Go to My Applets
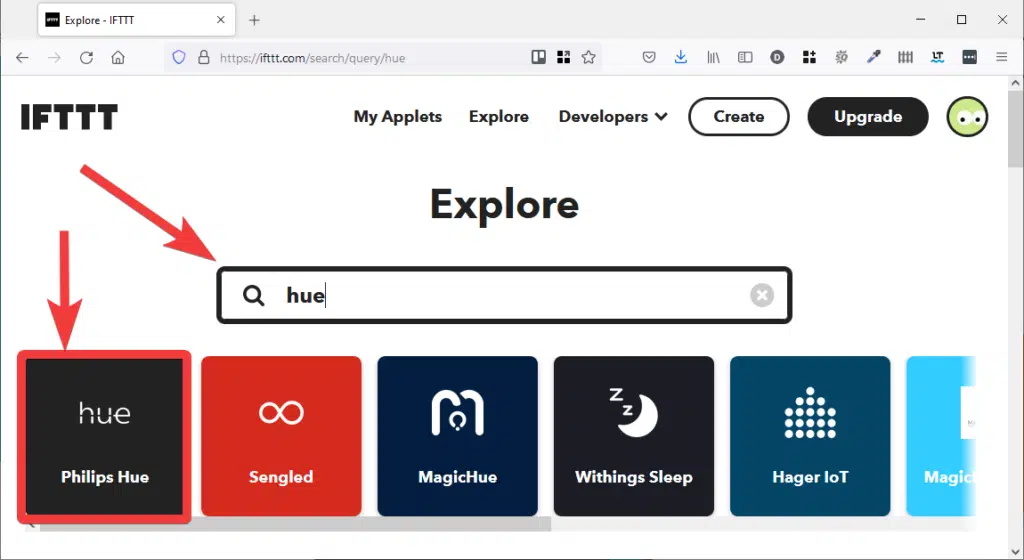 397,117
